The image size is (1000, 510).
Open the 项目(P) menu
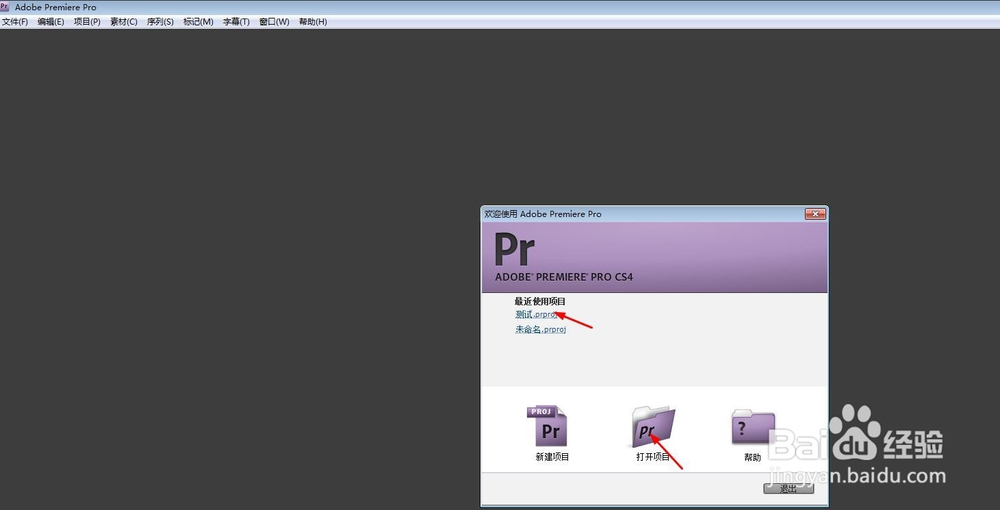[x=87, y=22]
